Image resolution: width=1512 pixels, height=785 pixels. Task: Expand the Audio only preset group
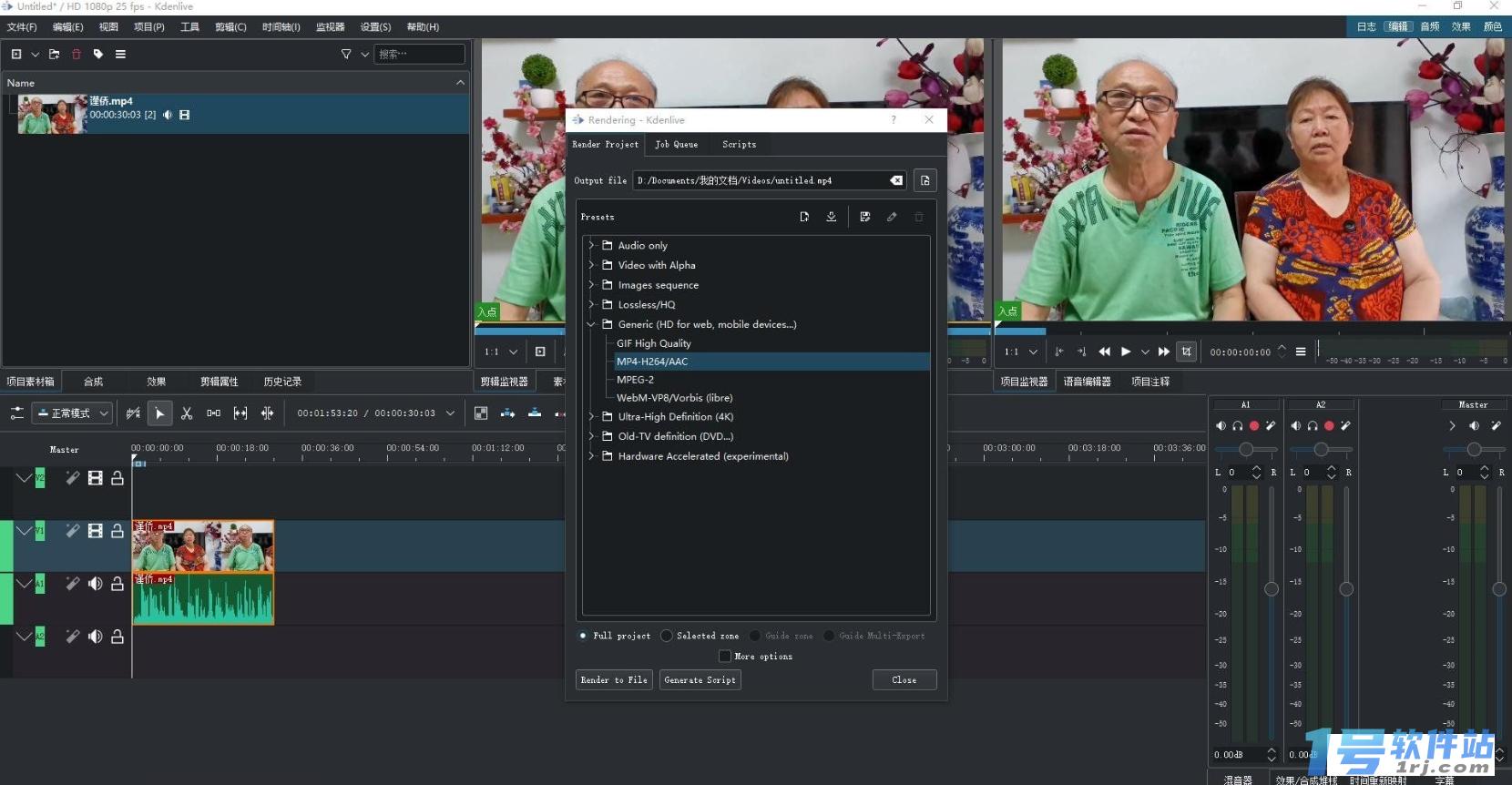click(x=591, y=245)
